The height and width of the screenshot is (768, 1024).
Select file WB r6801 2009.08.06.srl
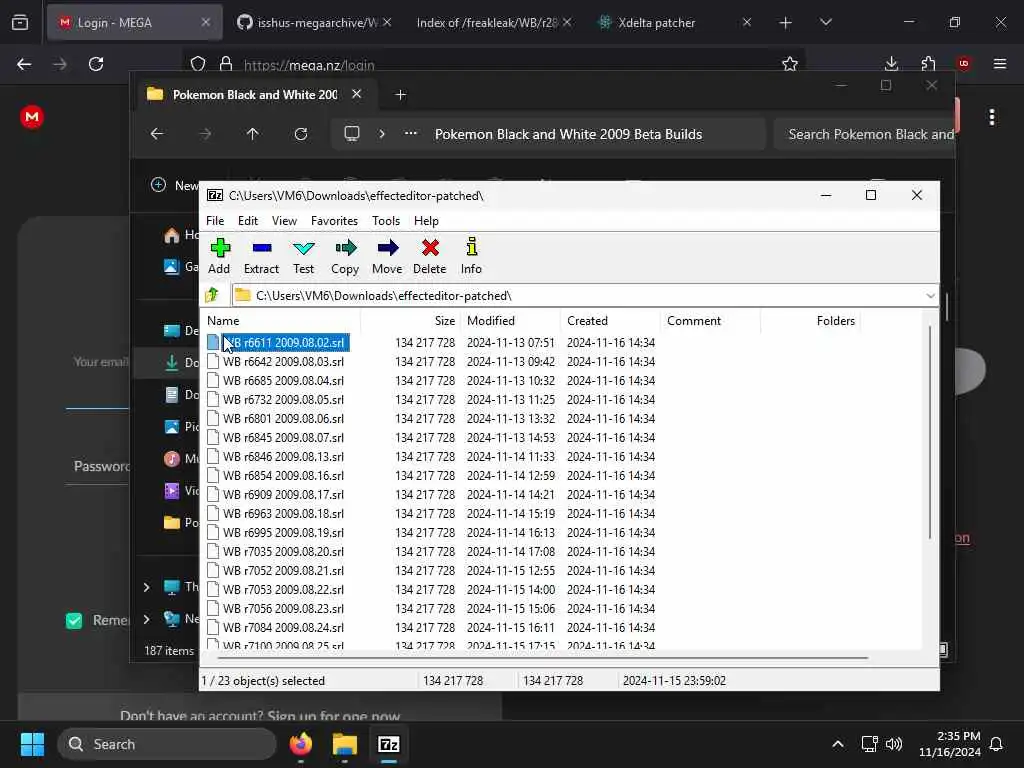283,418
